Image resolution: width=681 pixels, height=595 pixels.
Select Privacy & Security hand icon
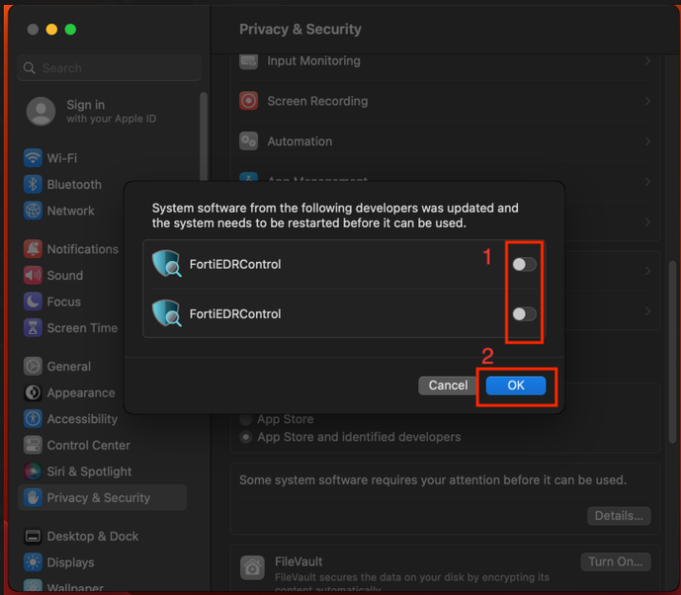(33, 497)
